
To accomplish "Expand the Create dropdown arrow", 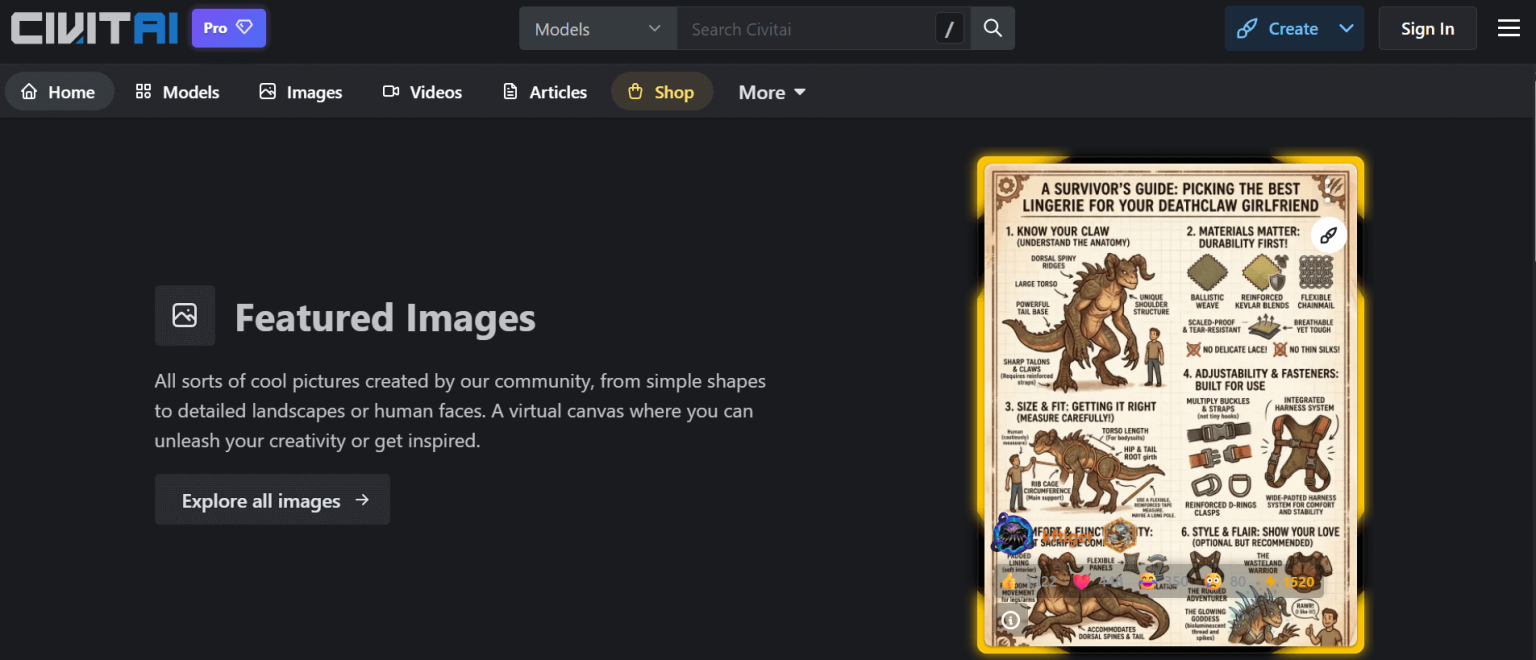I will tap(1346, 29).
